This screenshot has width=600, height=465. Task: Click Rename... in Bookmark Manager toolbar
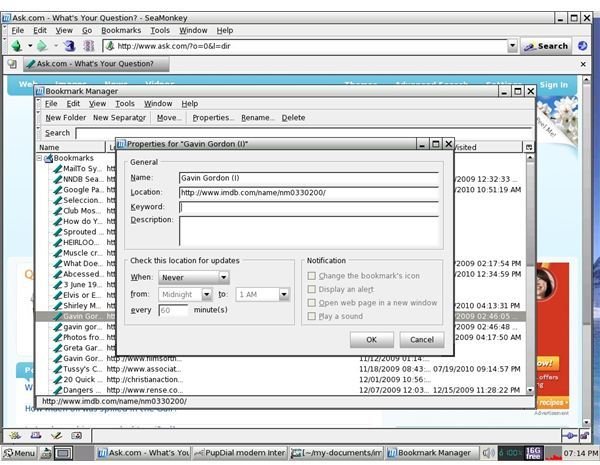pyautogui.click(x=258, y=118)
